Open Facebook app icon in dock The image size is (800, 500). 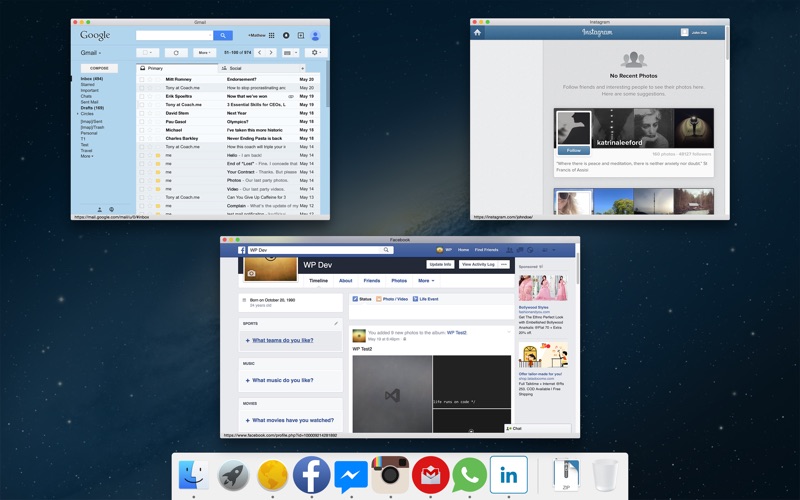click(x=311, y=475)
